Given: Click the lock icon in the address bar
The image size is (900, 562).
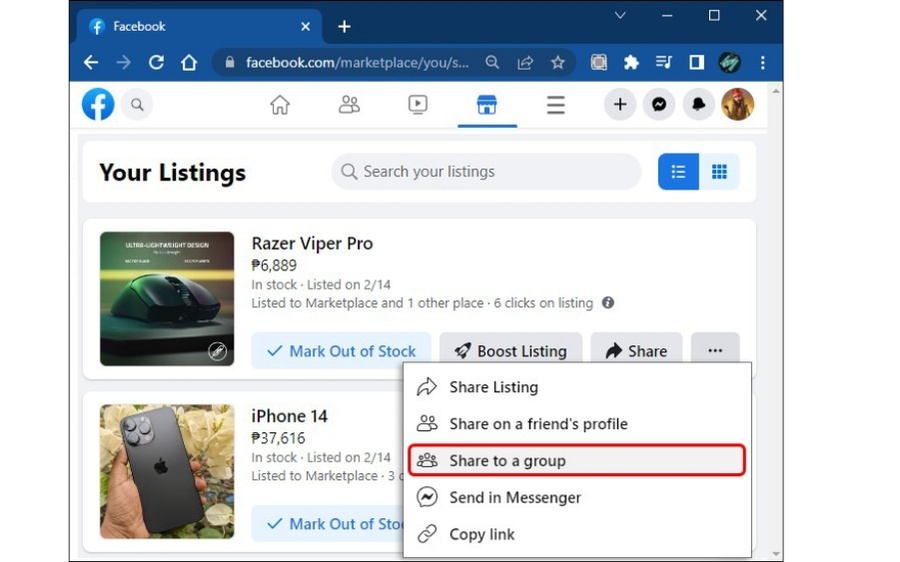Looking at the screenshot, I should [230, 62].
